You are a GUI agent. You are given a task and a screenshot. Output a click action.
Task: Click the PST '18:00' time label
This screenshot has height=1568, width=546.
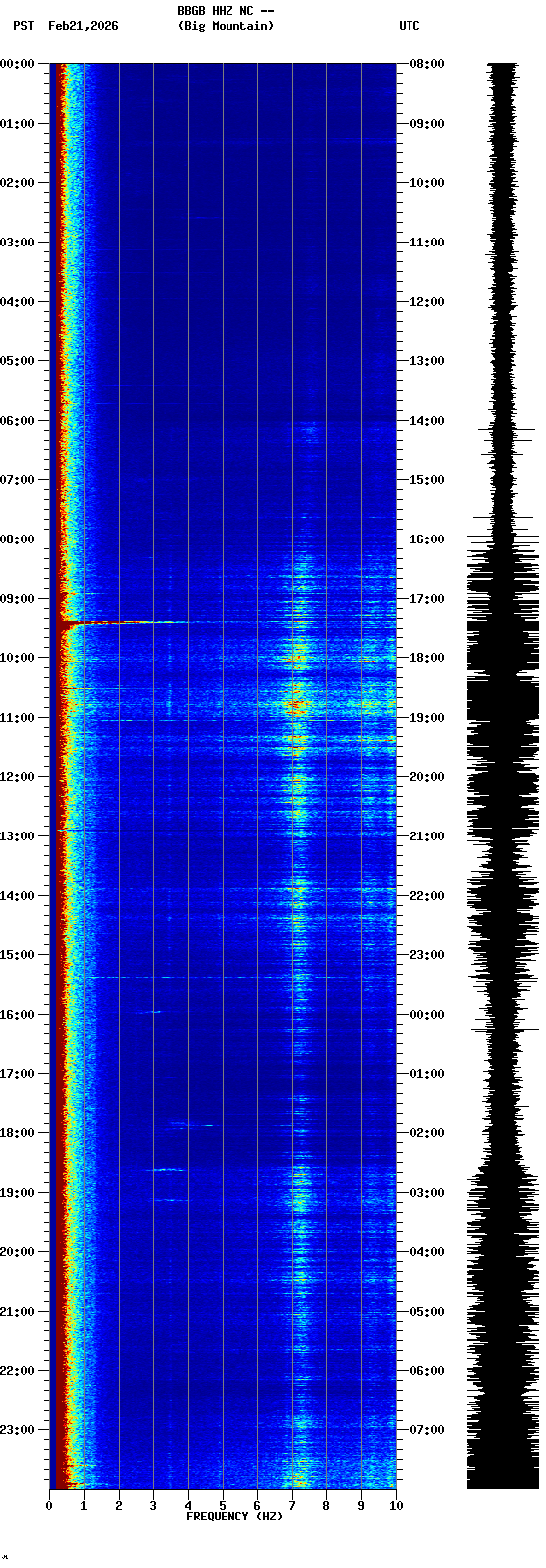click(x=17, y=1133)
